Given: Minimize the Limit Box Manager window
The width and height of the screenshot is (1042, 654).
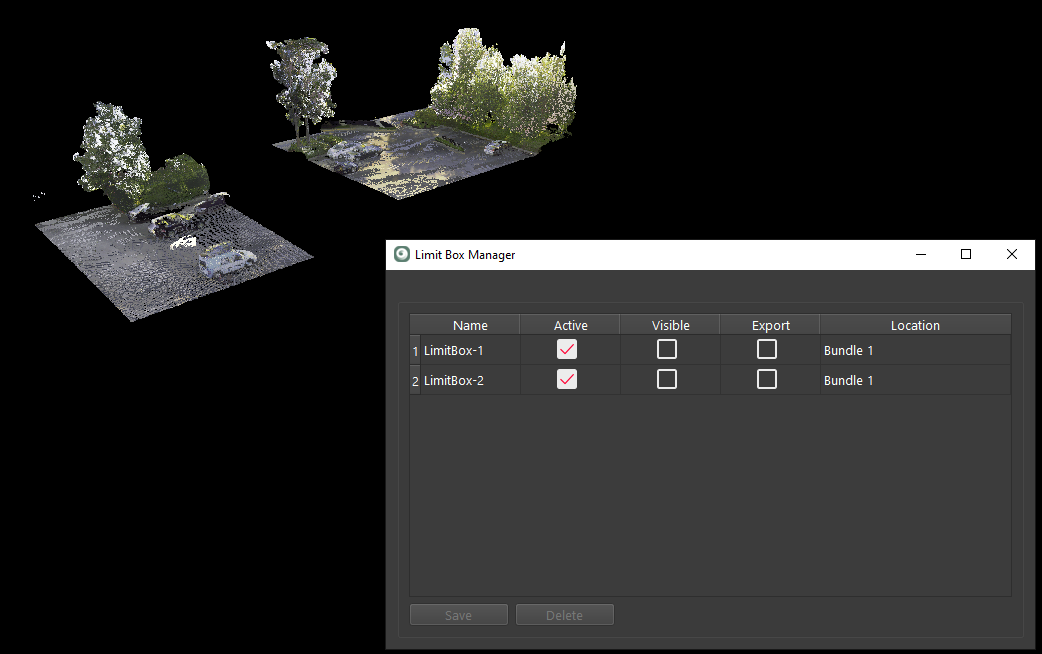Looking at the screenshot, I should tap(920, 255).
